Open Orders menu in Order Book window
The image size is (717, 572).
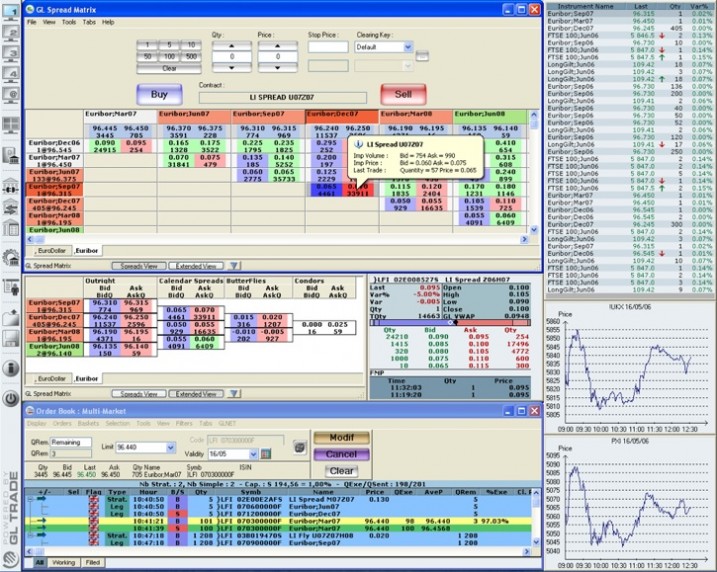(x=62, y=423)
